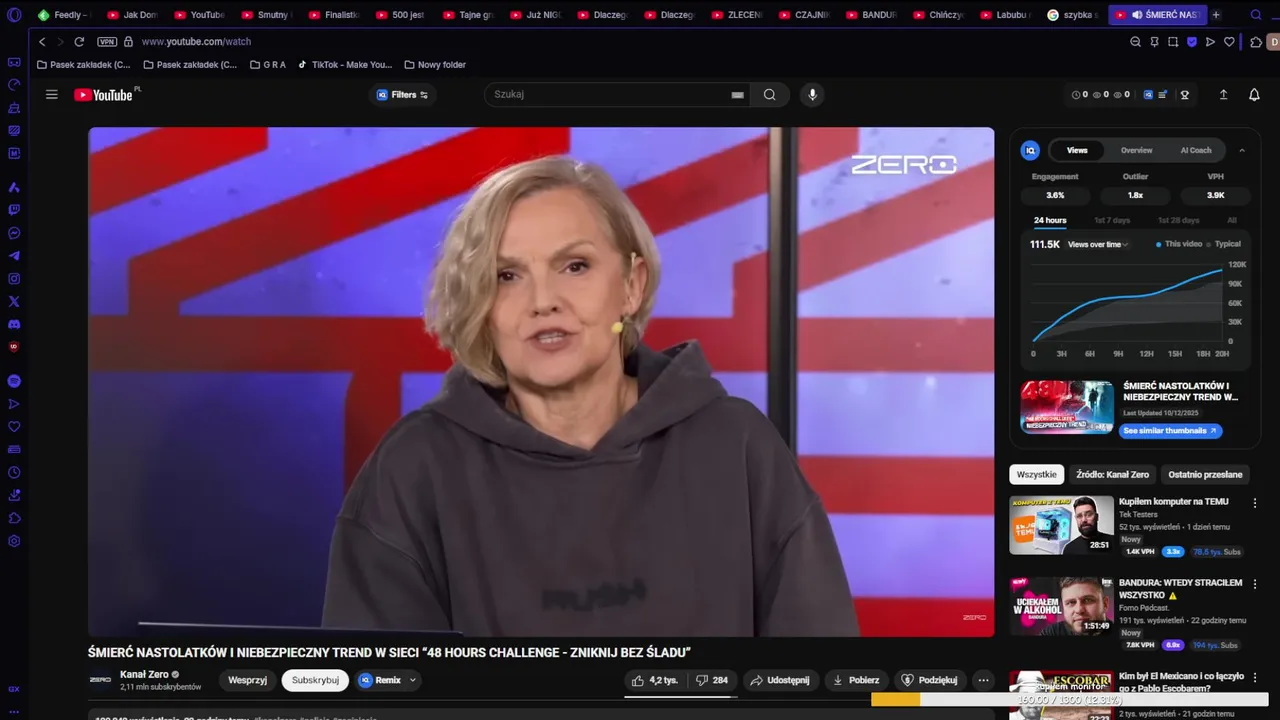Open sidebar extensions cube icon
The height and width of the screenshot is (720, 1280).
tap(14, 518)
